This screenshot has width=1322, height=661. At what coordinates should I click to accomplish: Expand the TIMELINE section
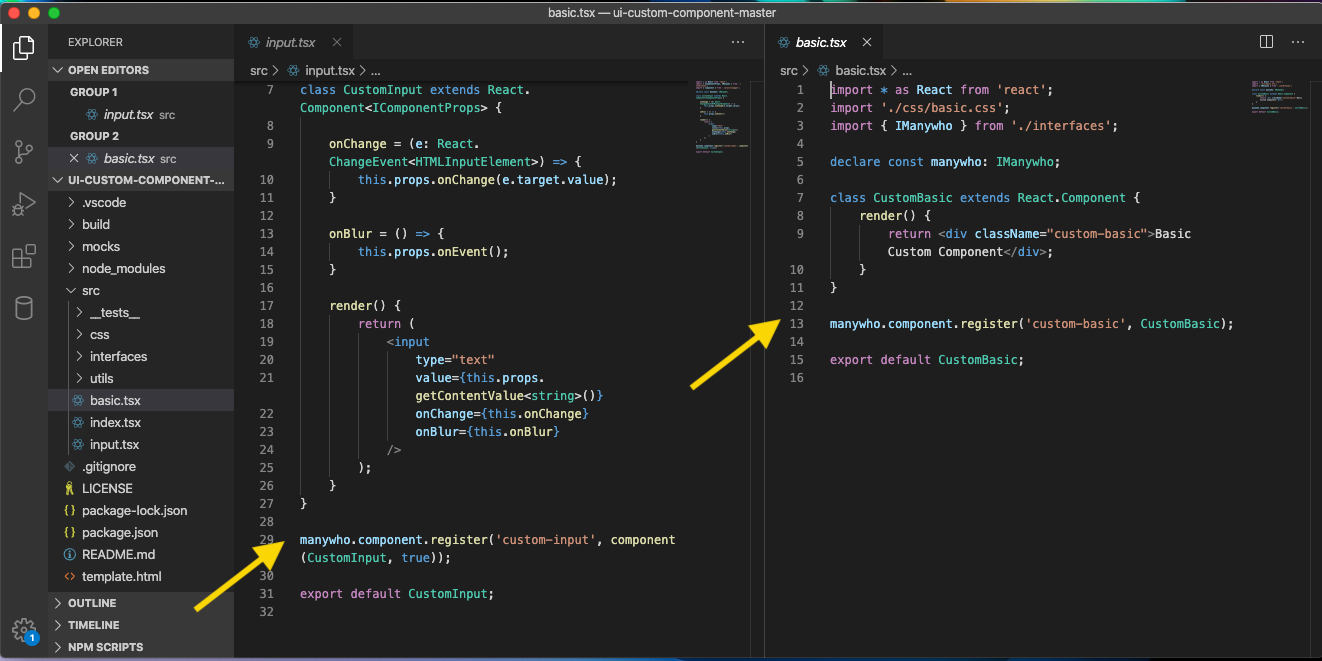(x=90, y=625)
